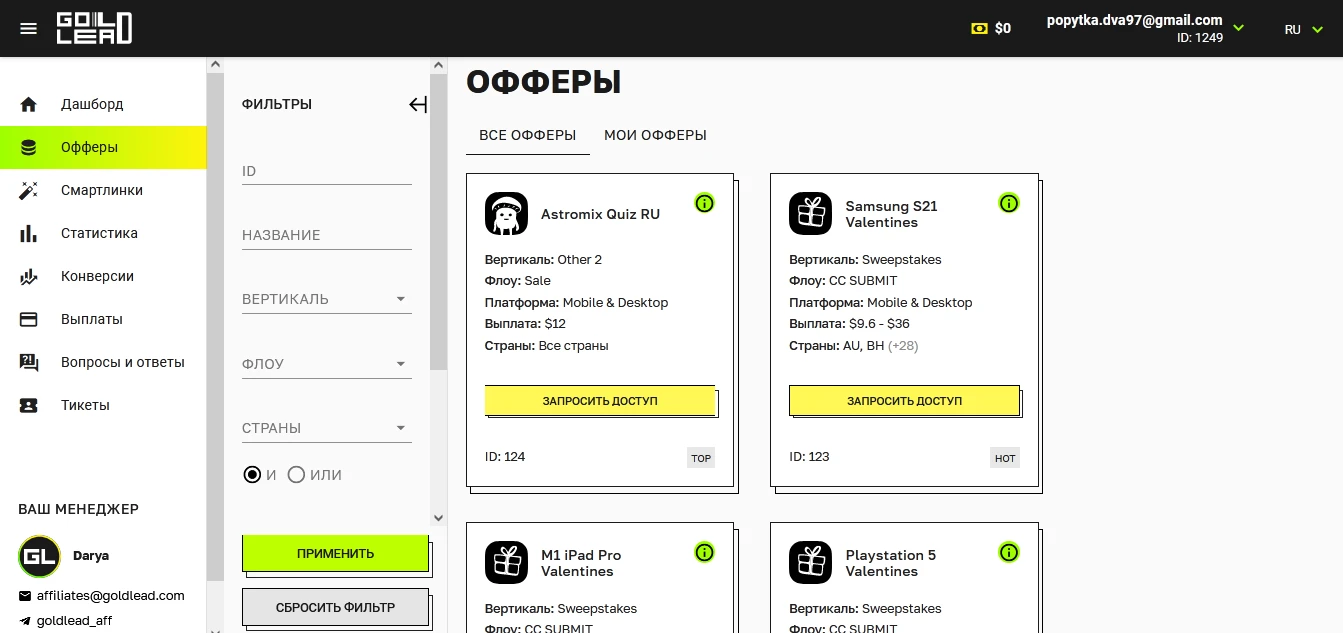Select the ИЛИ radio button

pos(296,475)
